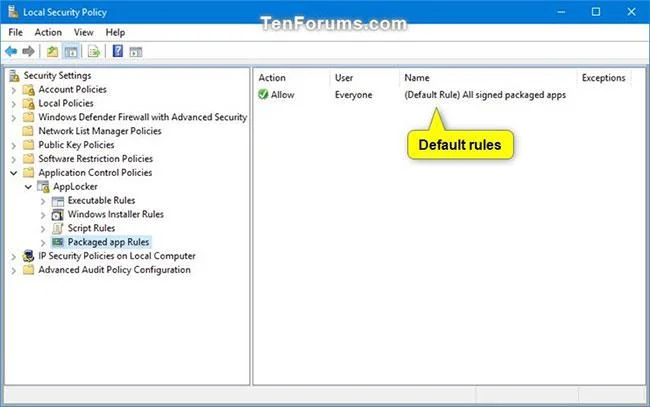Click the Back arrow toolbar icon

pos(11,51)
